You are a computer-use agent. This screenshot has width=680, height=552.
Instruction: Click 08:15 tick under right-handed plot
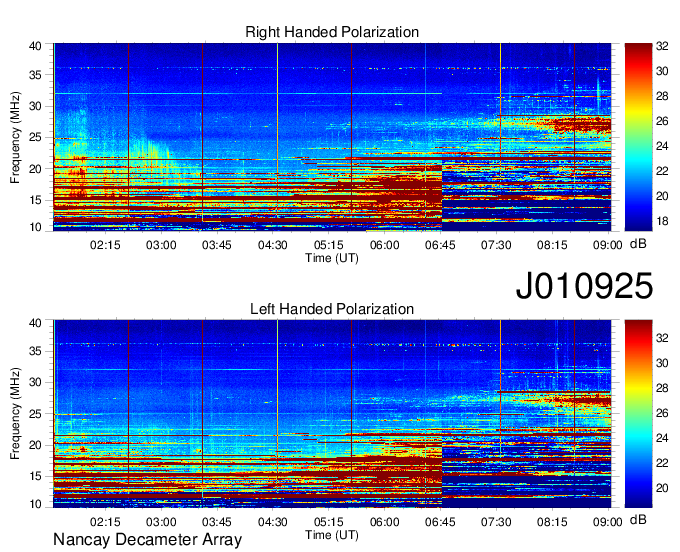tap(552, 245)
